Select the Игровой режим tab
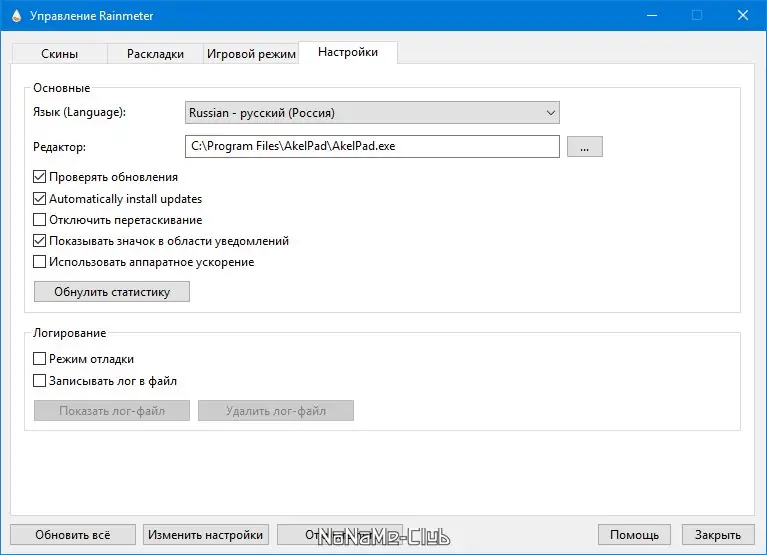767x555 pixels. tap(251, 54)
